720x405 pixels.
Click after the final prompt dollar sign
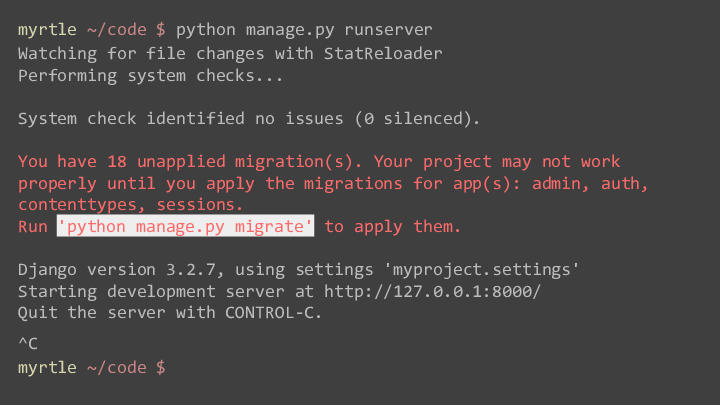174,367
